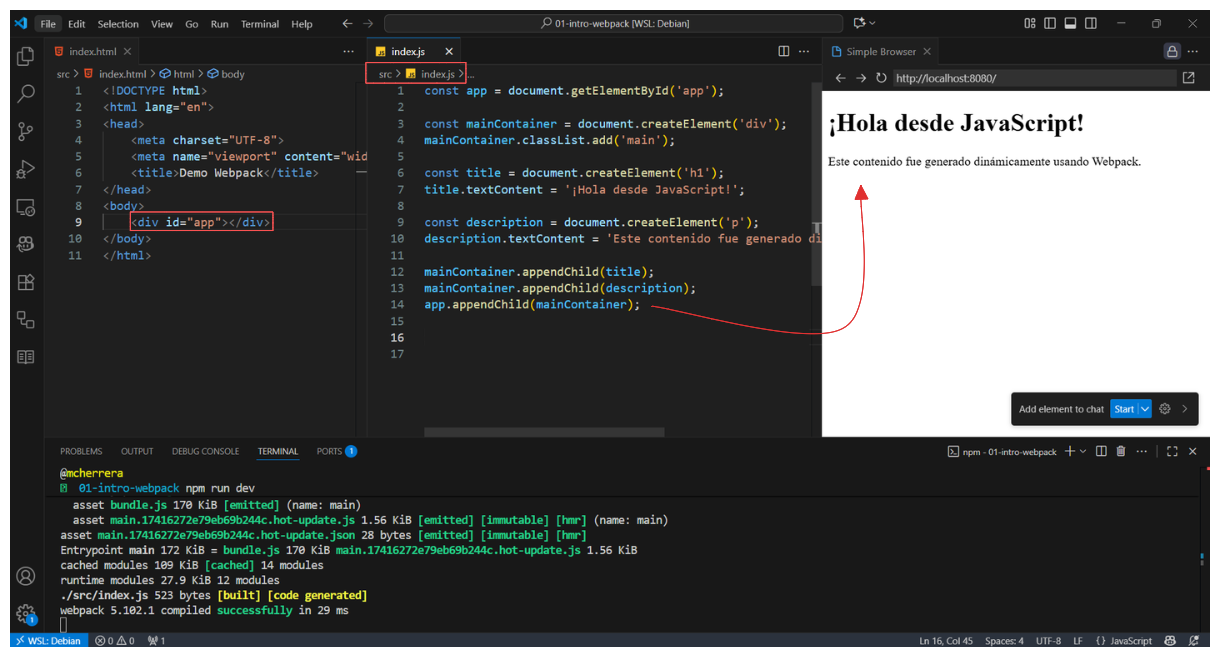The width and height of the screenshot is (1220, 657).
Task: Open the Terminal menu in menu bar
Action: [260, 23]
